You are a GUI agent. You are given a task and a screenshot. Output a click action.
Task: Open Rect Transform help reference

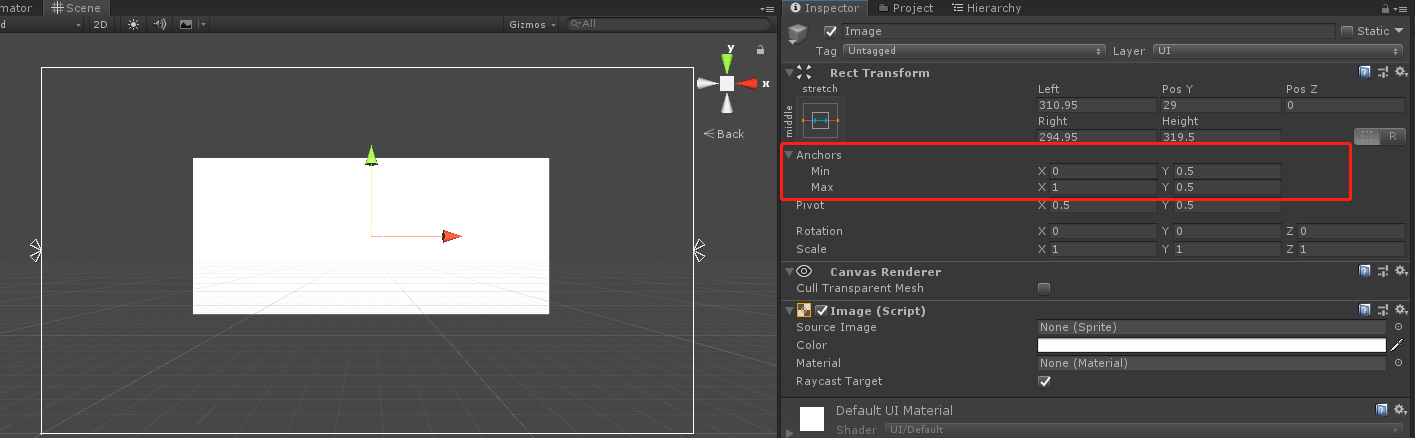click(1365, 72)
